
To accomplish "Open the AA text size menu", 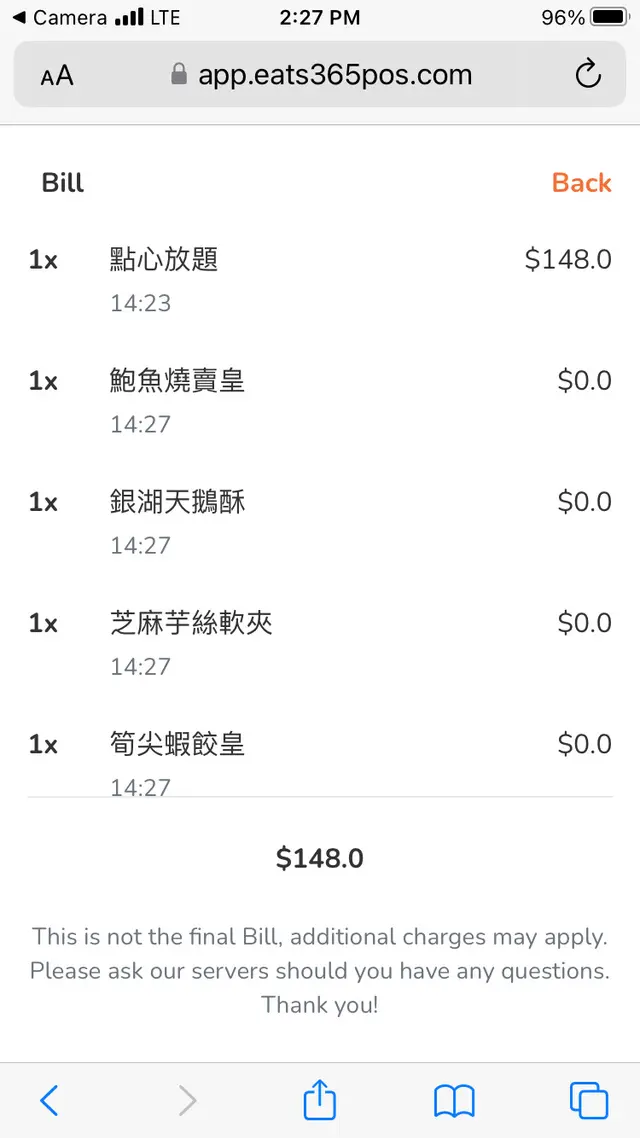I will pos(57,76).
